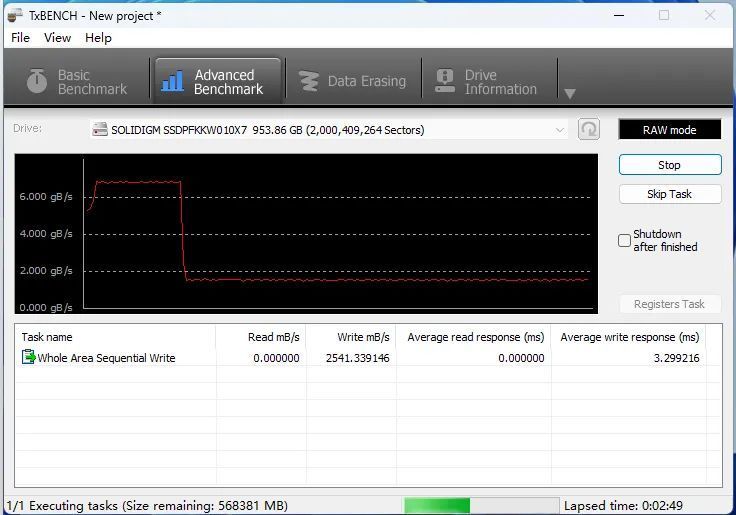This screenshot has width=736, height=515.
Task: Click the Registers Task button
Action: [x=669, y=304]
